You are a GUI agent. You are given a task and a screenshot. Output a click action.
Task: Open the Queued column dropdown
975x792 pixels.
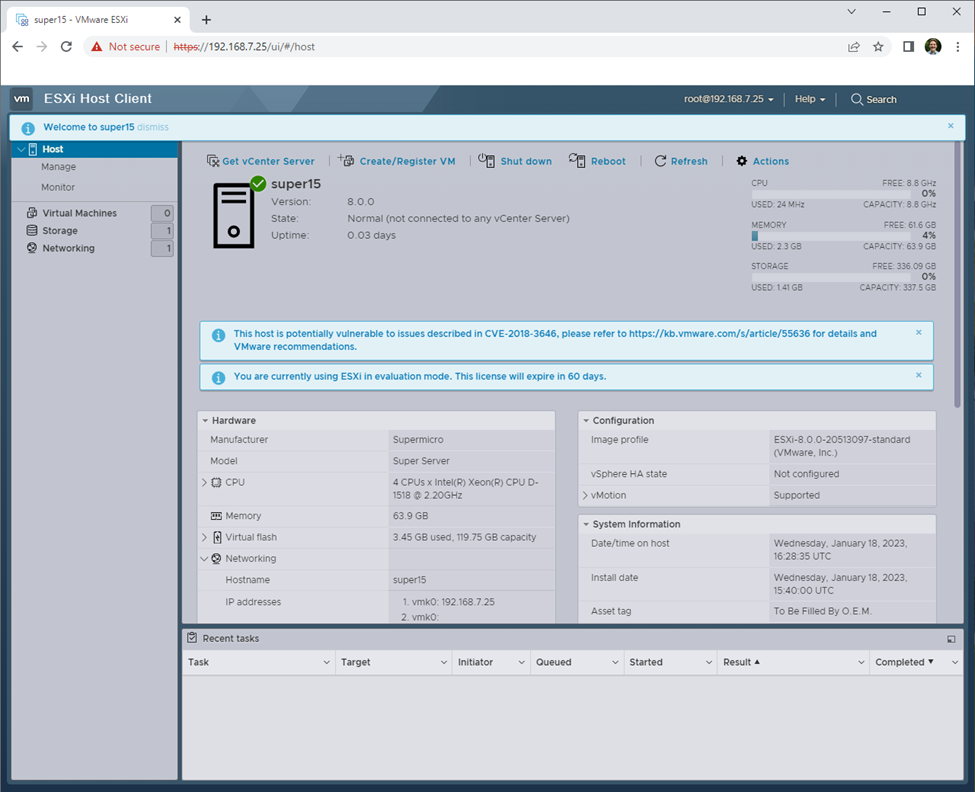(615, 663)
